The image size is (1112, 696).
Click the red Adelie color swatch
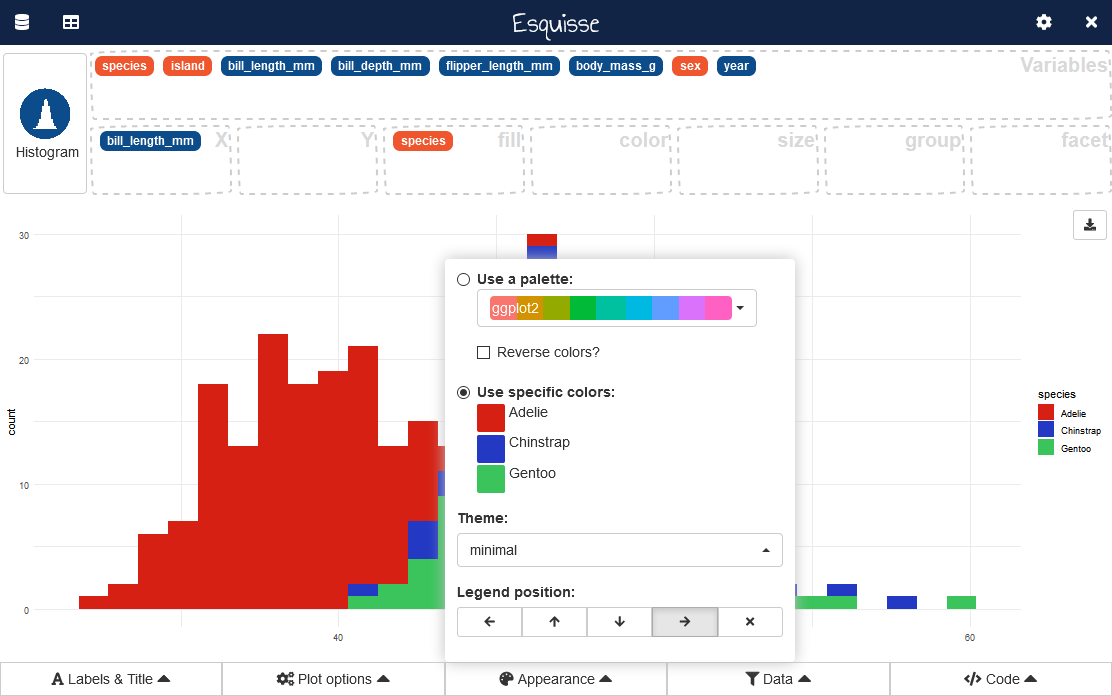[x=491, y=418]
